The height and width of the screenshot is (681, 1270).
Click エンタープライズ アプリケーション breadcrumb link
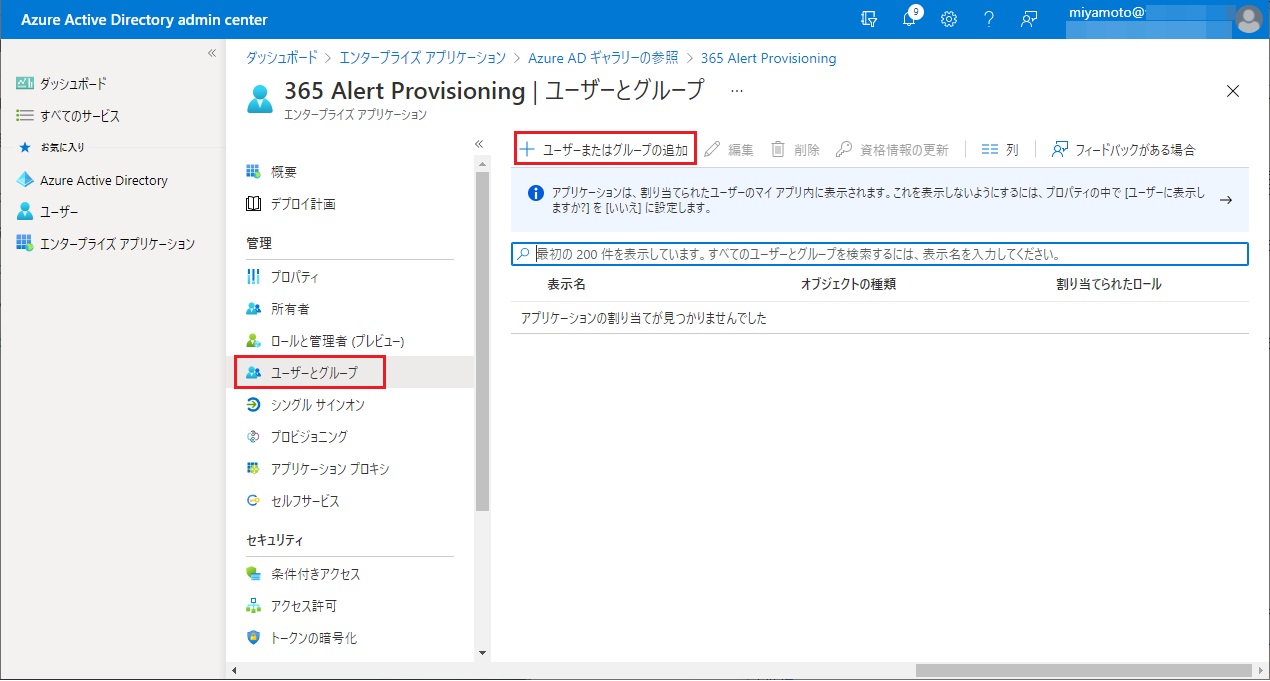click(x=422, y=58)
